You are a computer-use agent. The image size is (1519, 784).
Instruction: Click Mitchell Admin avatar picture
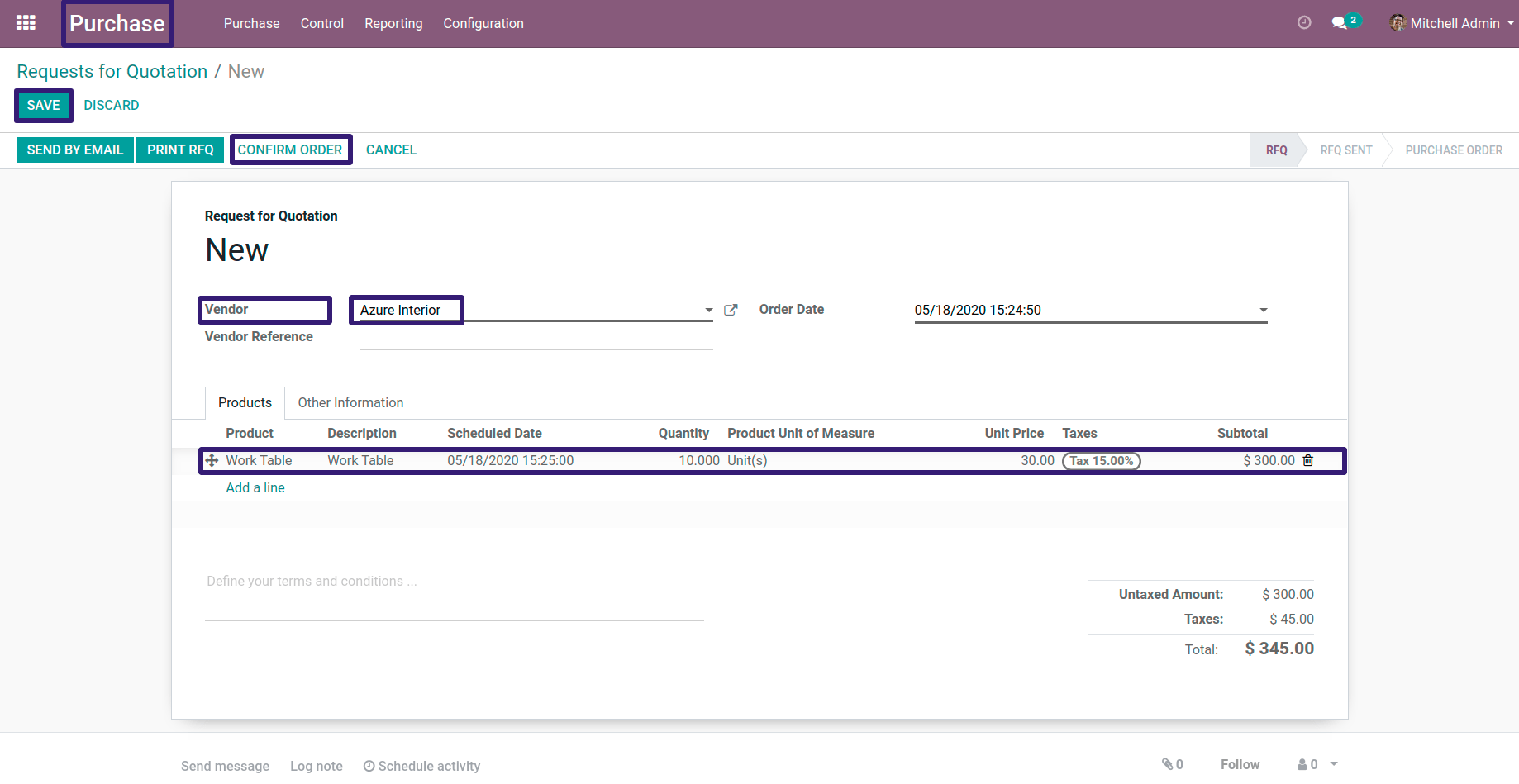pos(1398,23)
